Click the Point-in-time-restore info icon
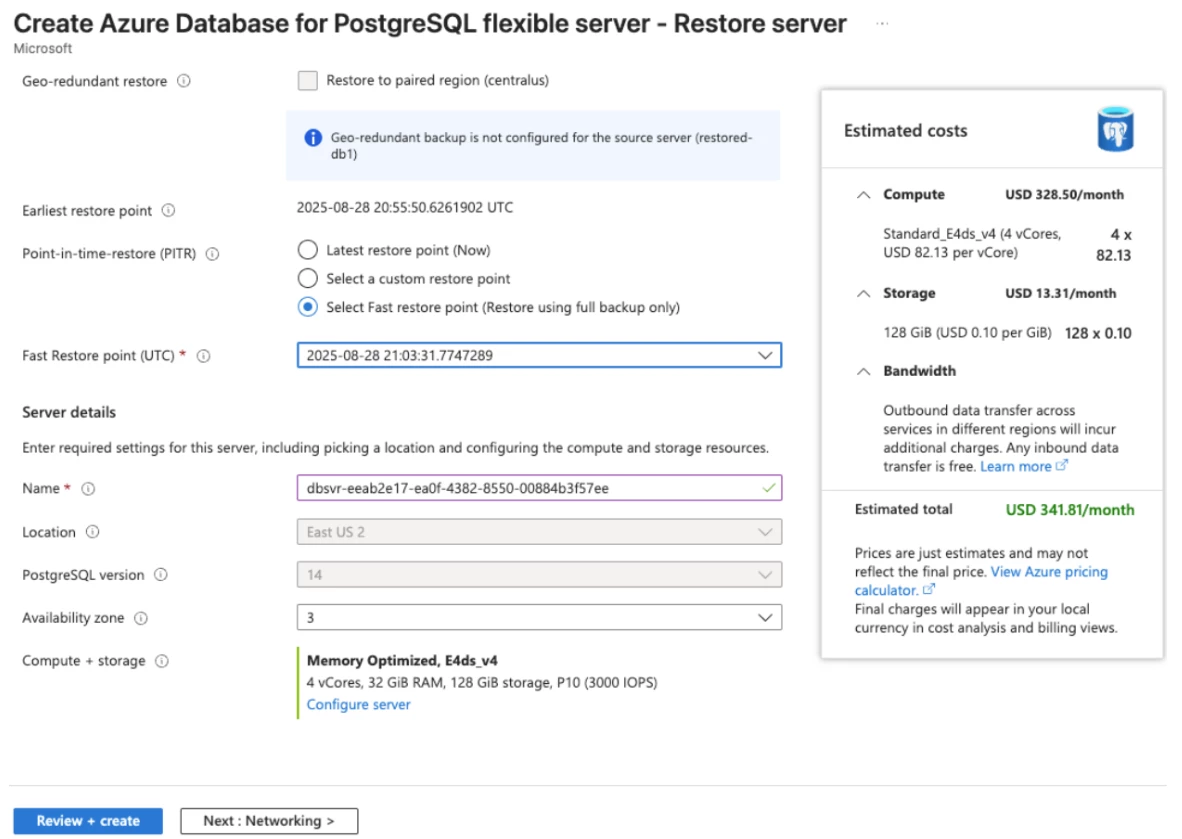 tap(213, 254)
